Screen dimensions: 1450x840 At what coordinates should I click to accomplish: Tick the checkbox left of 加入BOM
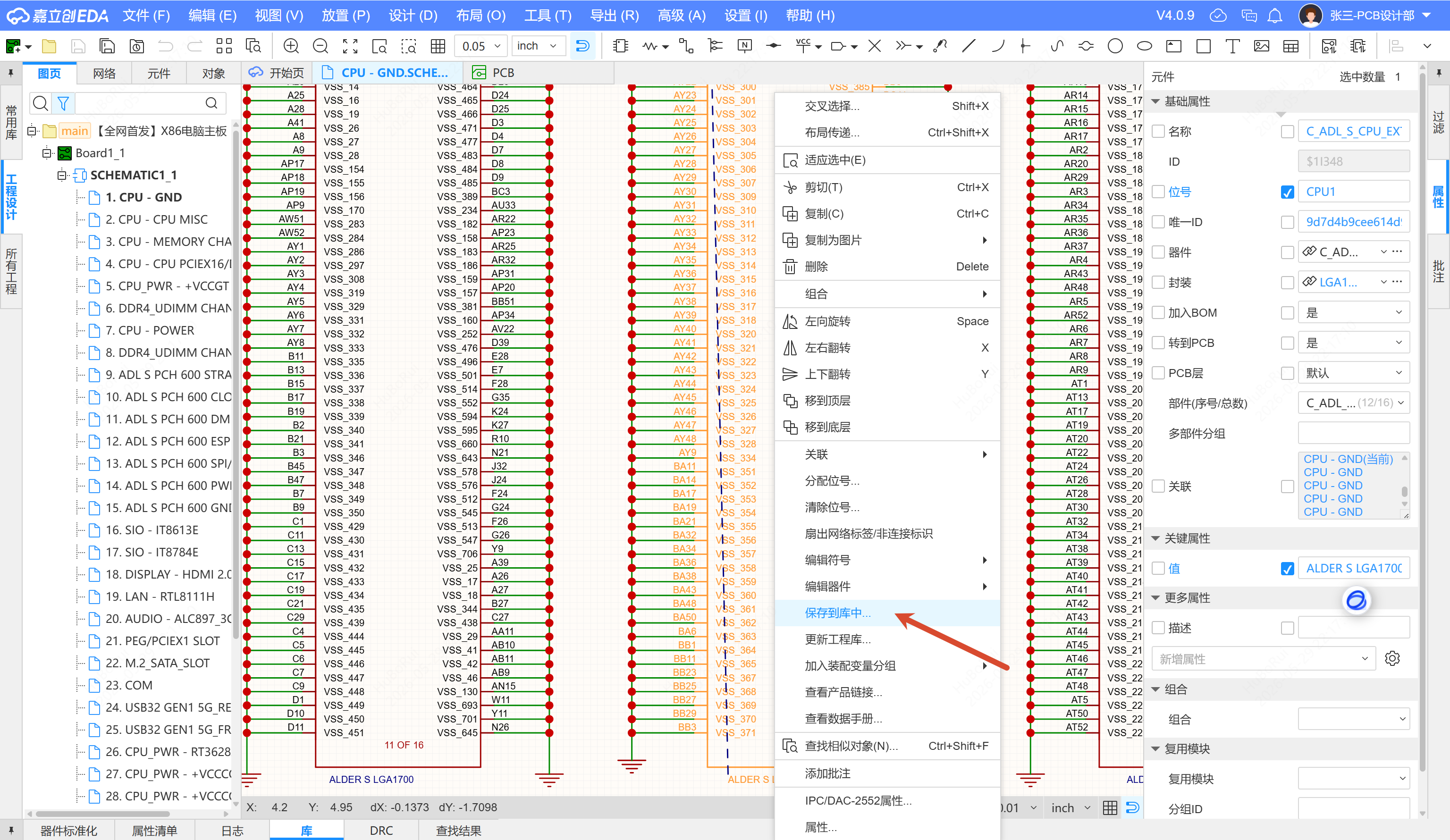(1158, 312)
